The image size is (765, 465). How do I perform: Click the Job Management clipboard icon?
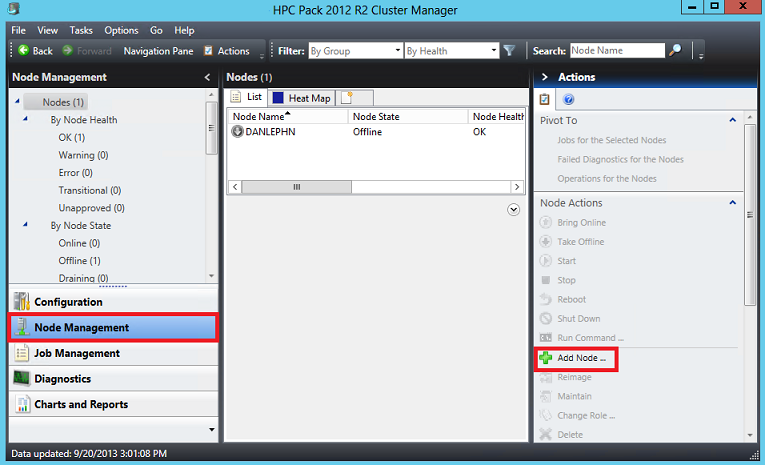point(21,353)
